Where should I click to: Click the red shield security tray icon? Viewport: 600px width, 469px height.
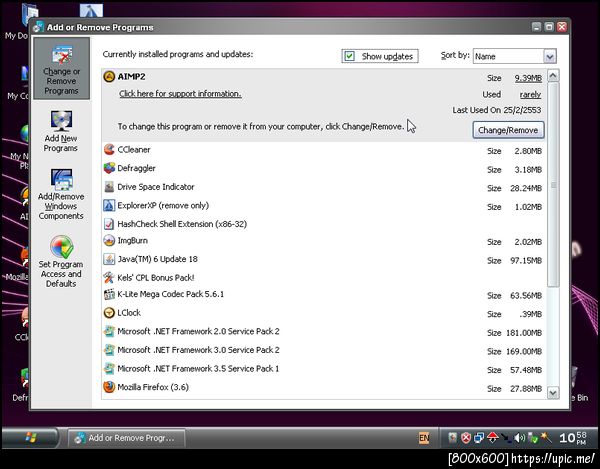pos(466,438)
